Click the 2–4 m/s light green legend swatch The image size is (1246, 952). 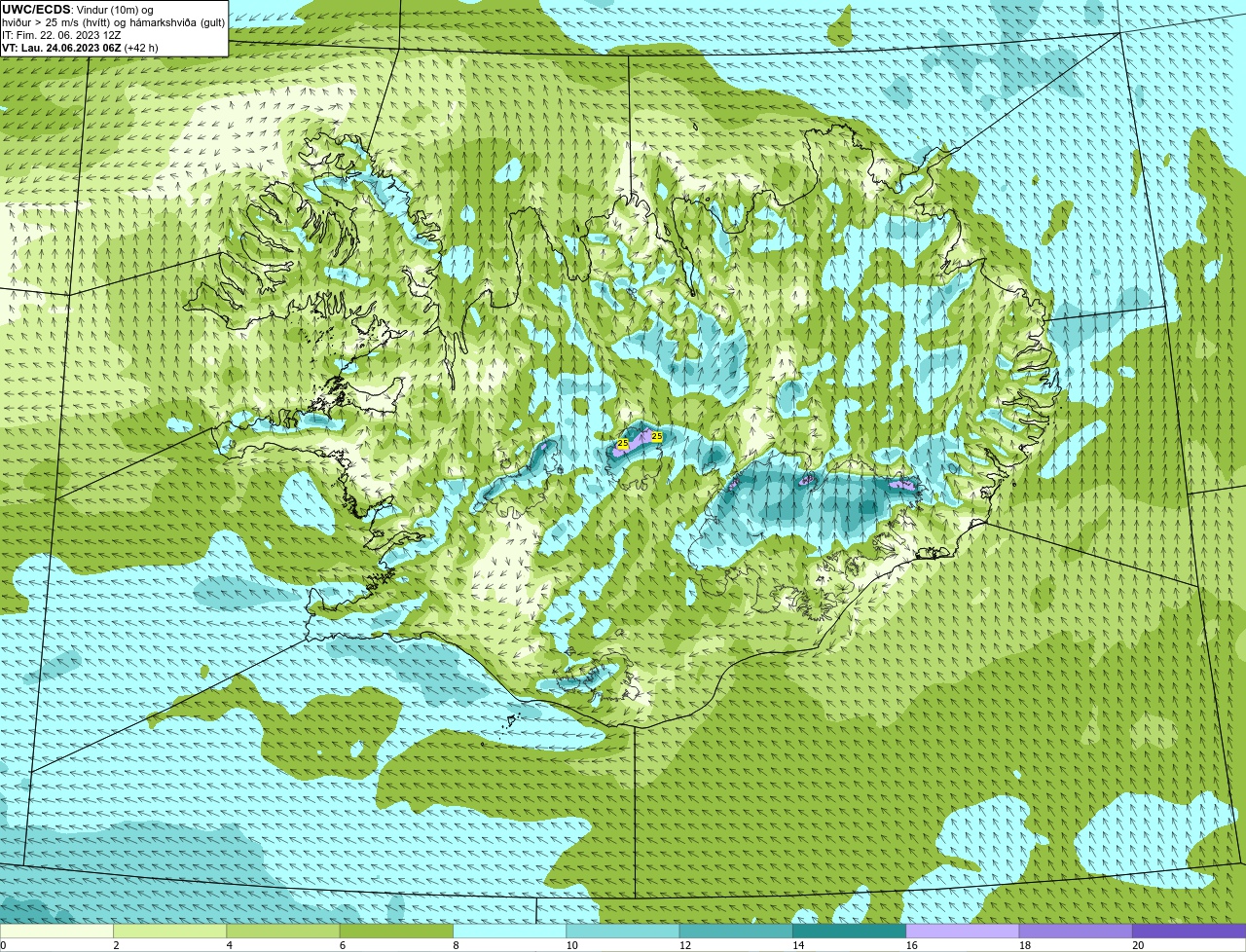pyautogui.click(x=170, y=931)
